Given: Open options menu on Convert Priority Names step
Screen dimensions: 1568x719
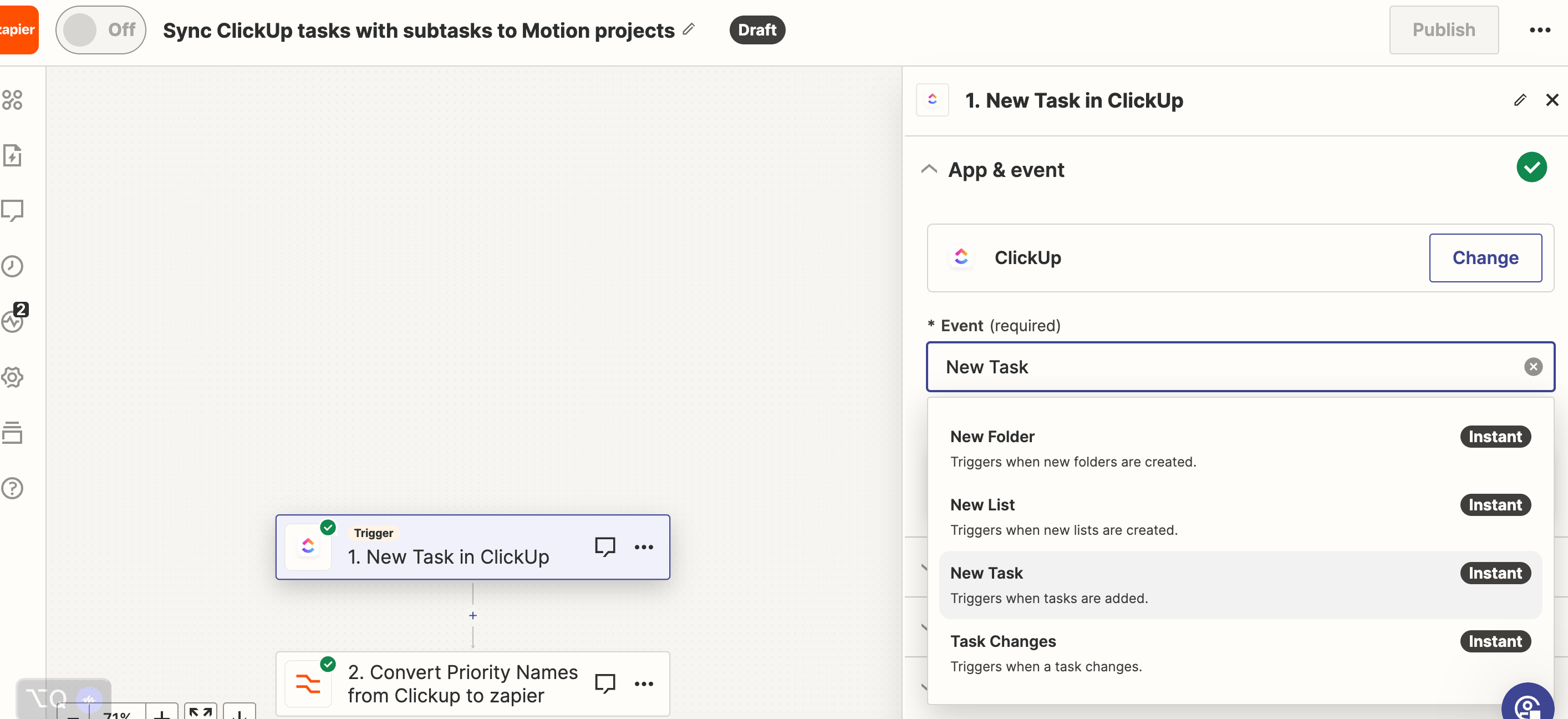Looking at the screenshot, I should pos(645,683).
